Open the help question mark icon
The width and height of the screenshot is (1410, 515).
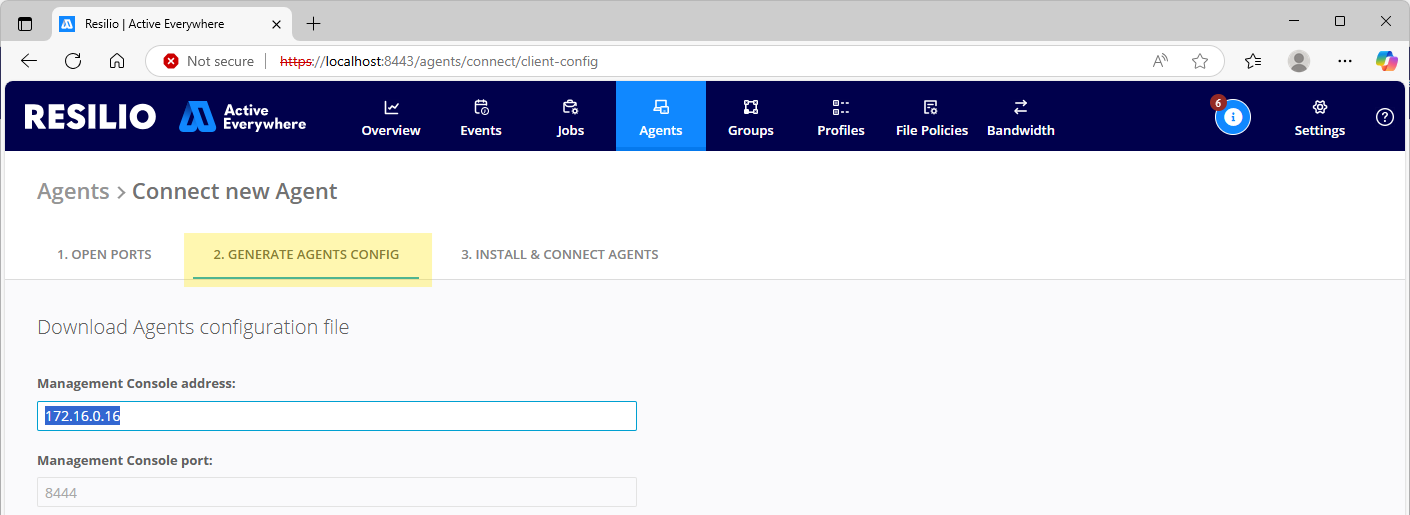[1384, 117]
